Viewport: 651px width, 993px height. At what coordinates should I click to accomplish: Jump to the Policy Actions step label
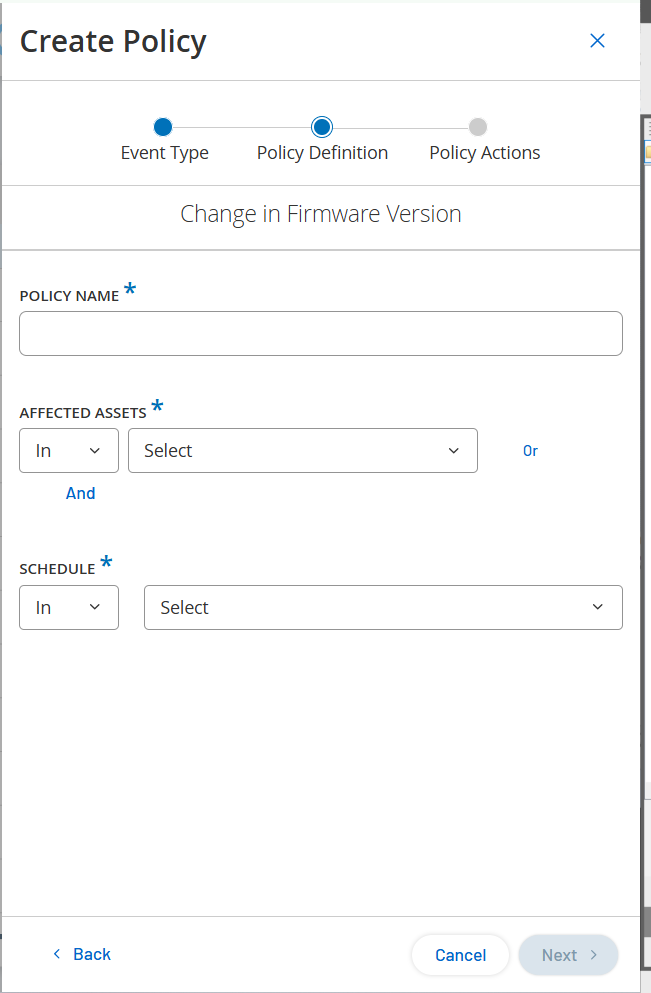coord(485,153)
